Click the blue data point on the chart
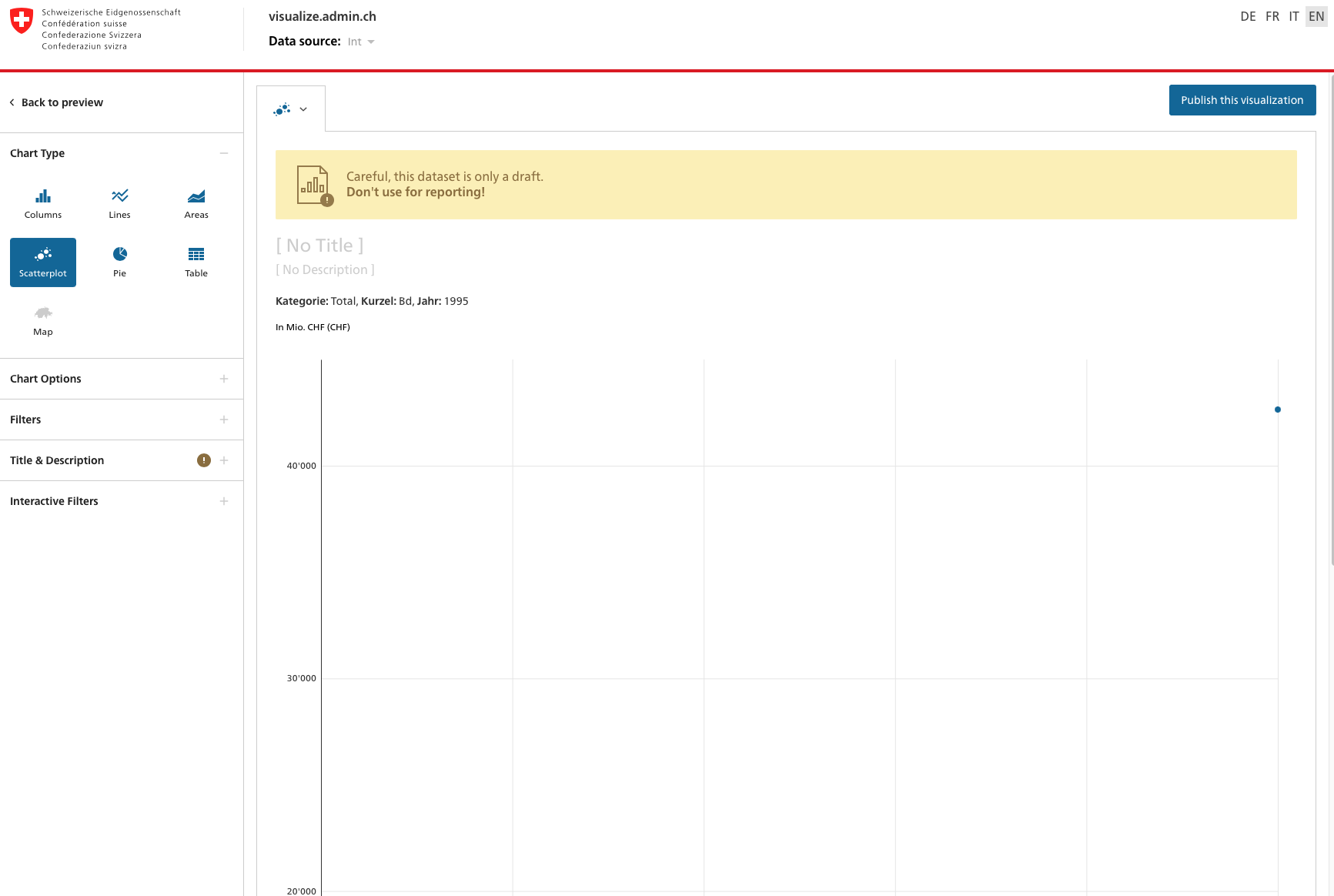1334x896 pixels. click(x=1278, y=410)
